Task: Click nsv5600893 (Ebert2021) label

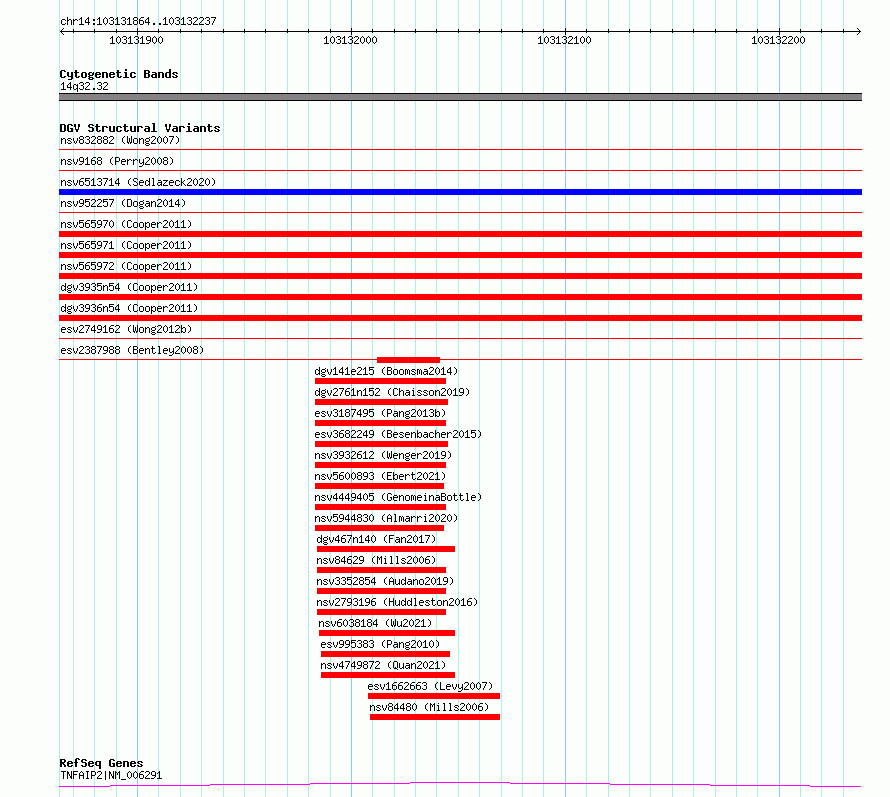Action: click(380, 476)
